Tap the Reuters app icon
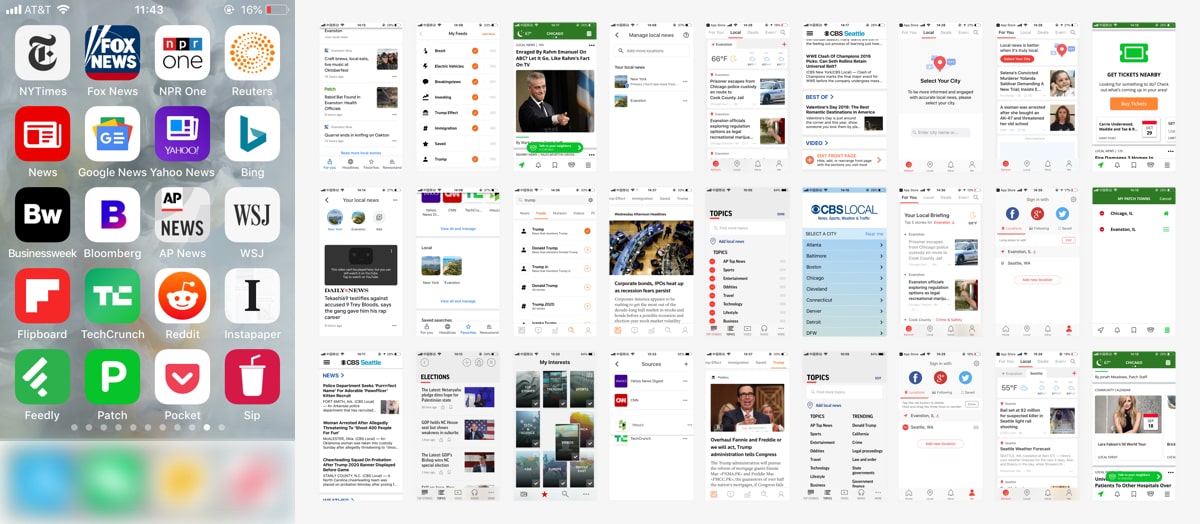The height and width of the screenshot is (524, 1200). pos(252,52)
